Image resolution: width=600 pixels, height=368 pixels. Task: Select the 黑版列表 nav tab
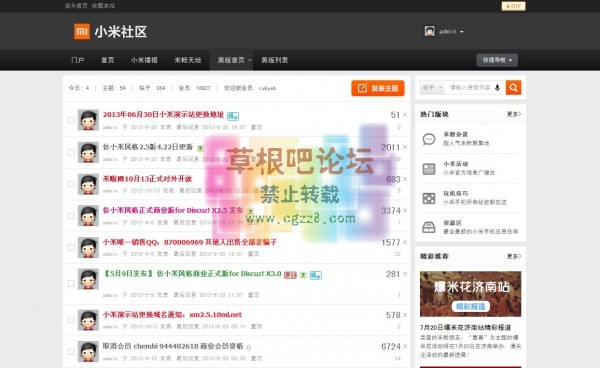(x=275, y=60)
